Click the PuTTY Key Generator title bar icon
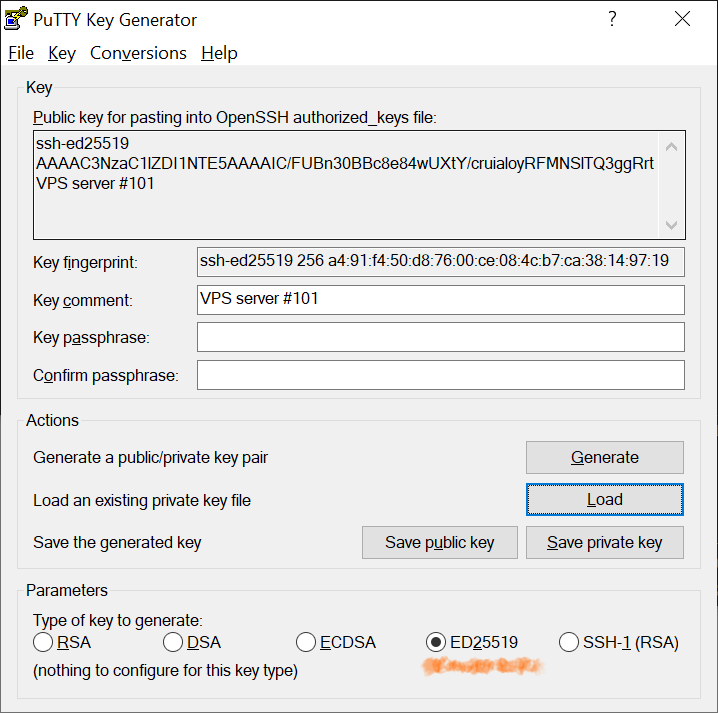718x713 pixels. pyautogui.click(x=16, y=20)
